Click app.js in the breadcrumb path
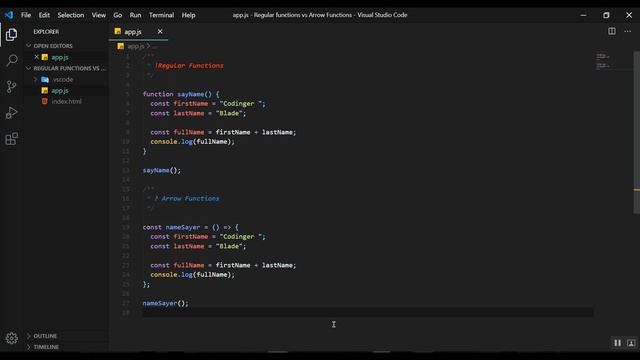 [x=136, y=46]
